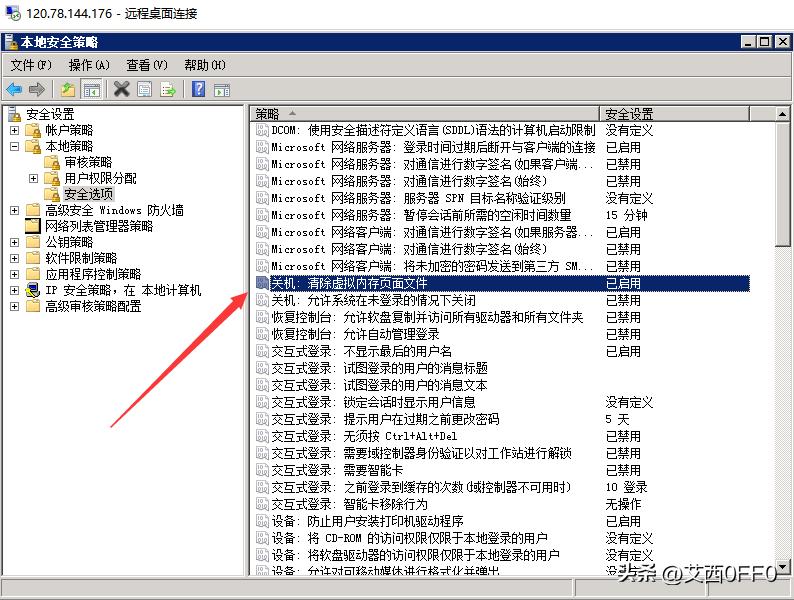794x600 pixels.
Task: Click the Export List toolbar icon
Action: (168, 90)
